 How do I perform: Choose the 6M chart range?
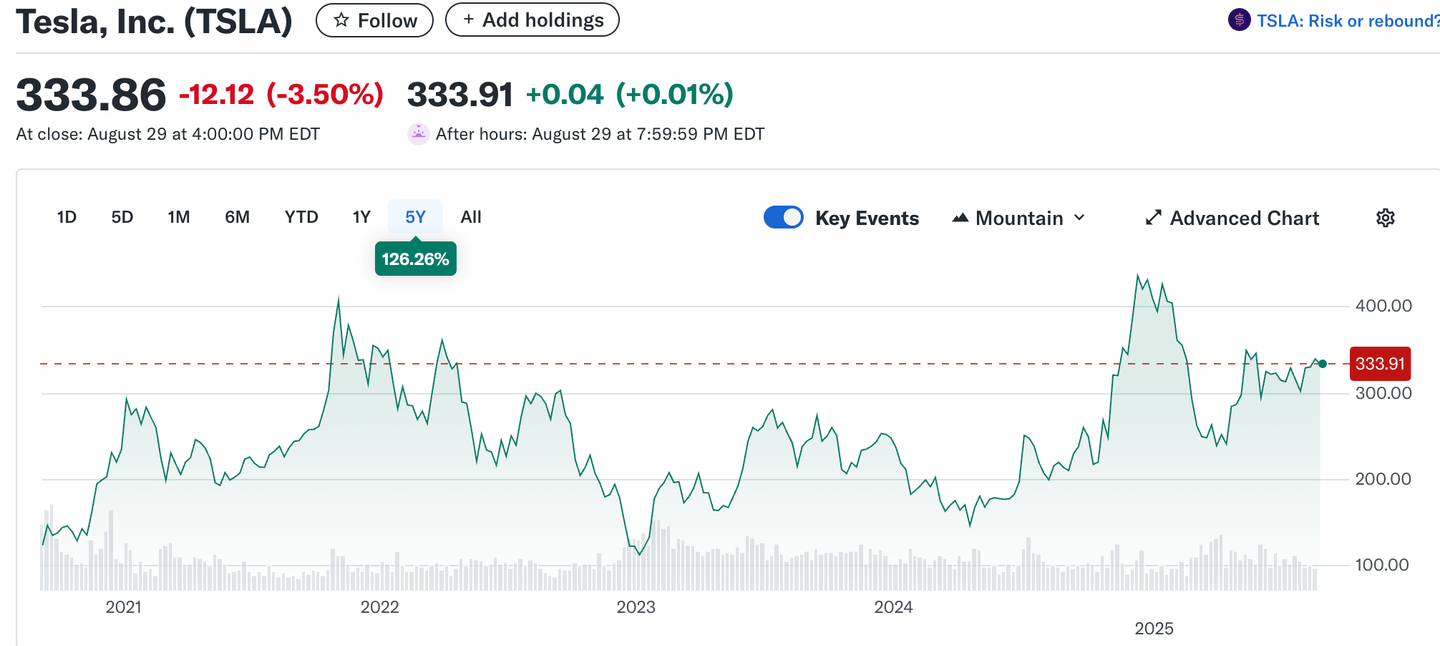(237, 217)
